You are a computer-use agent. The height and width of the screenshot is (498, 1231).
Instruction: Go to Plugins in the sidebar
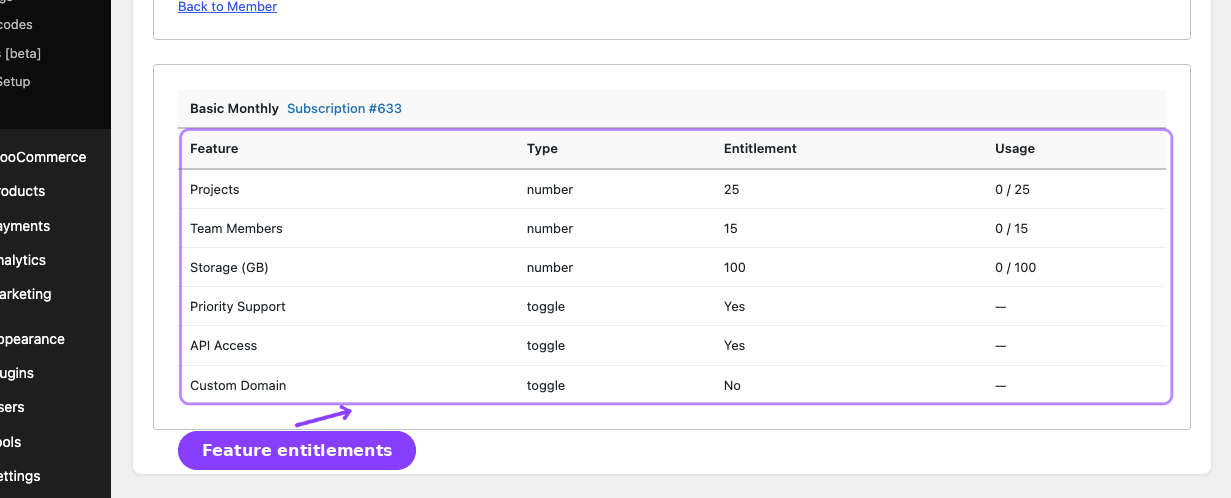[x=17, y=373]
